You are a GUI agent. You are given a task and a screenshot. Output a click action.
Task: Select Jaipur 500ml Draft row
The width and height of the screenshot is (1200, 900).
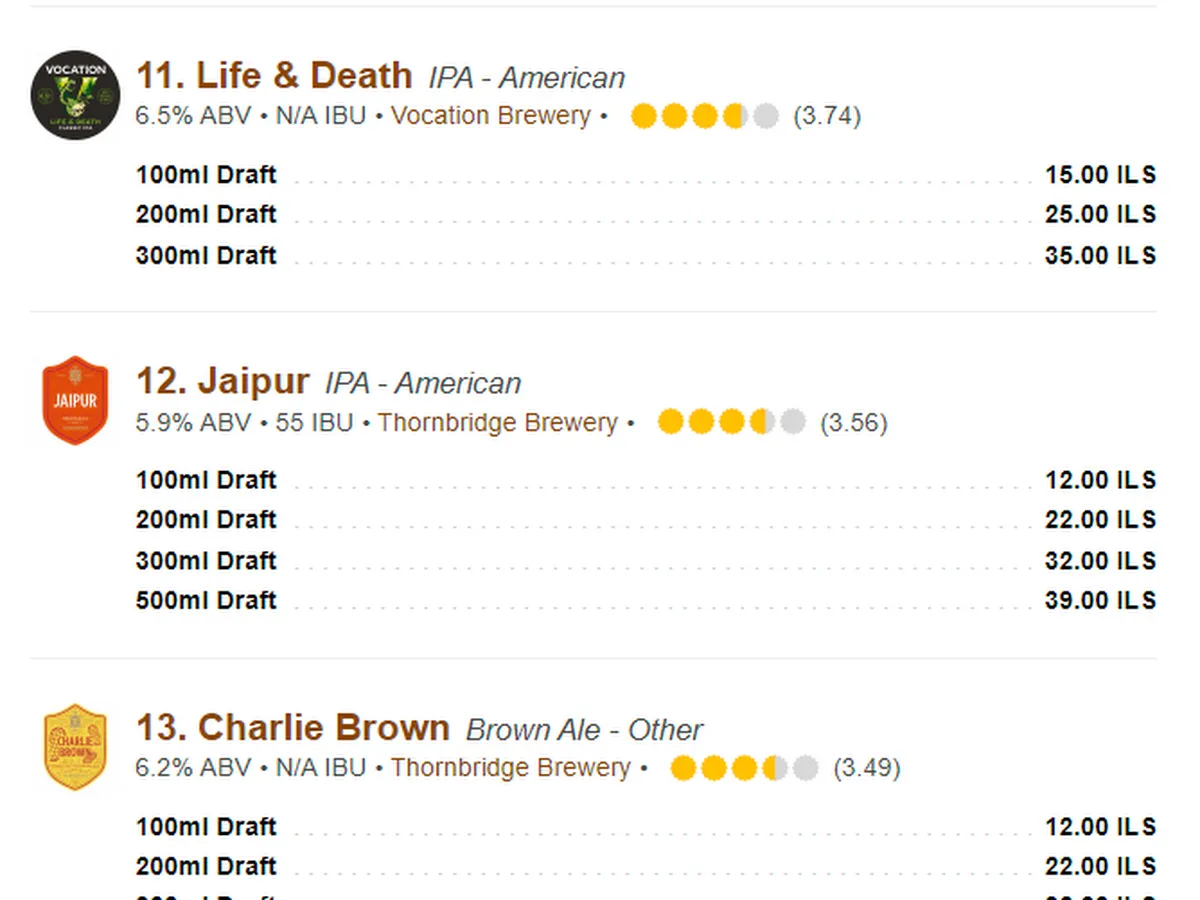206,601
